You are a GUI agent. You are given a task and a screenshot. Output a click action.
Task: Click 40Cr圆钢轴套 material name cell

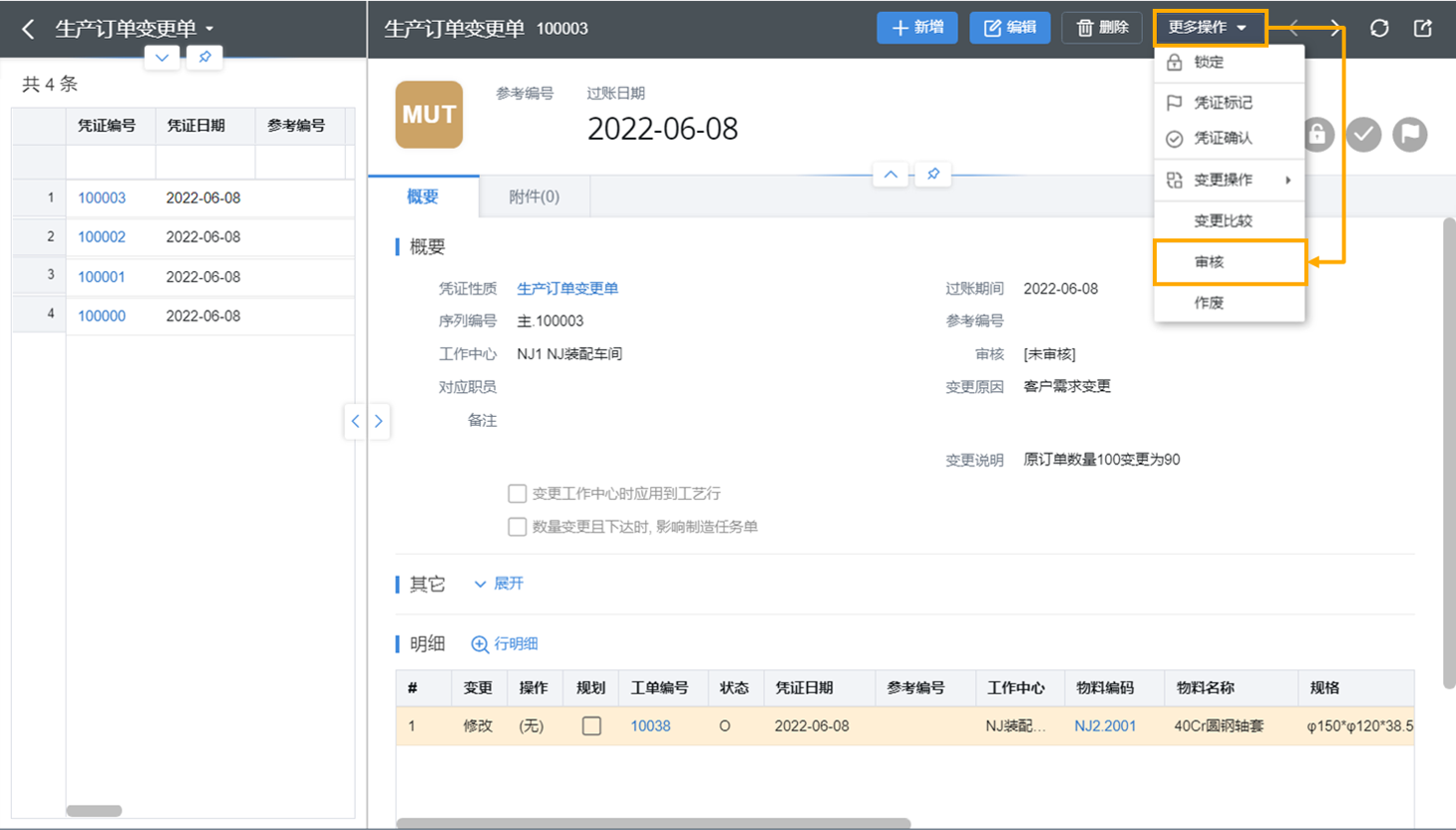coord(1219,726)
